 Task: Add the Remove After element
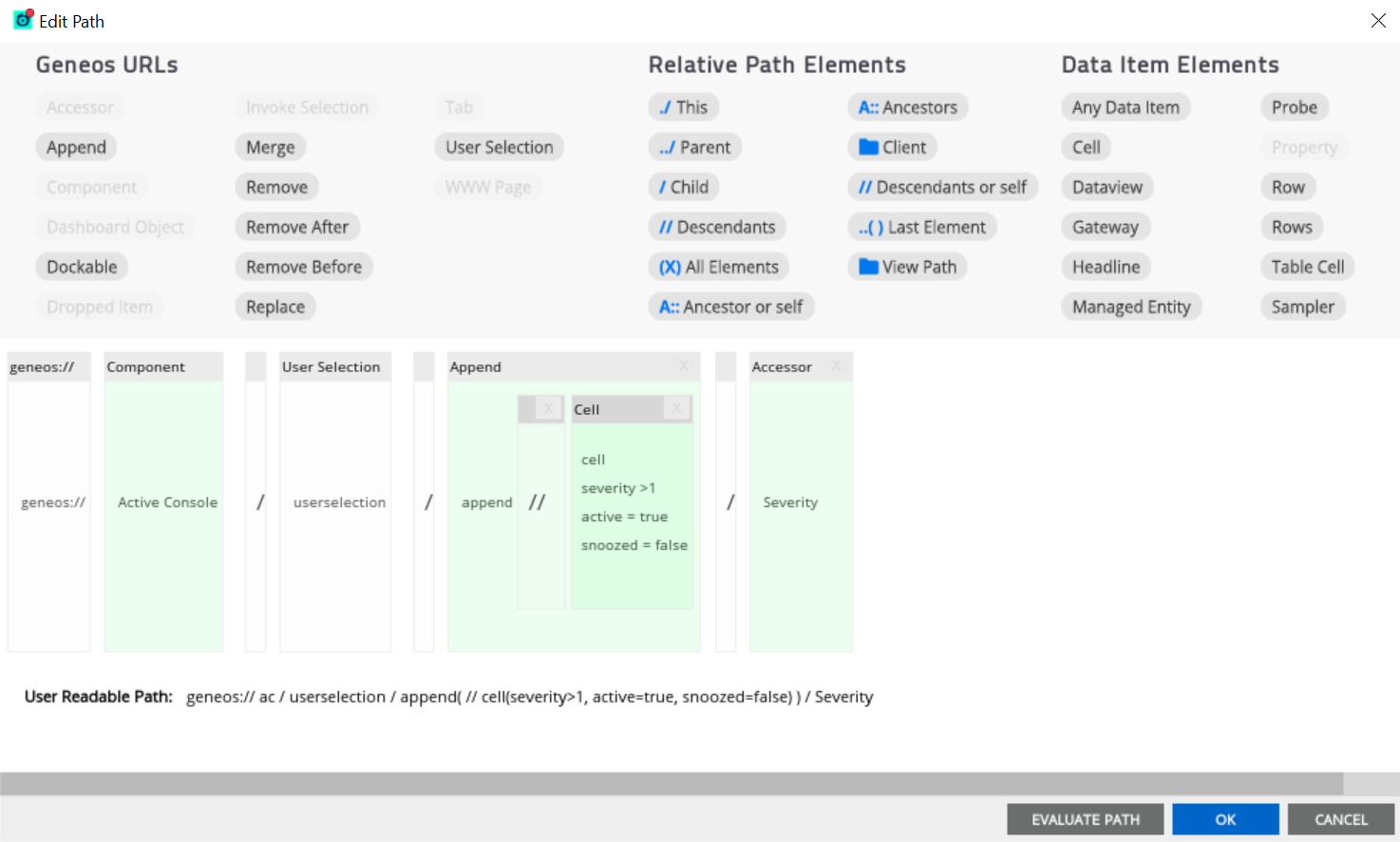[x=297, y=227]
